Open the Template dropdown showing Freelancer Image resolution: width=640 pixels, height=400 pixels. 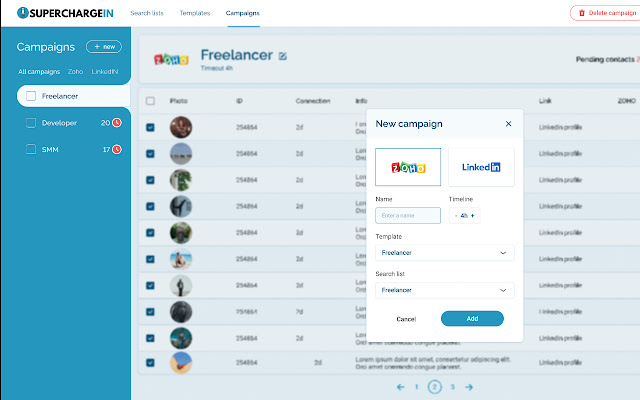click(x=444, y=253)
